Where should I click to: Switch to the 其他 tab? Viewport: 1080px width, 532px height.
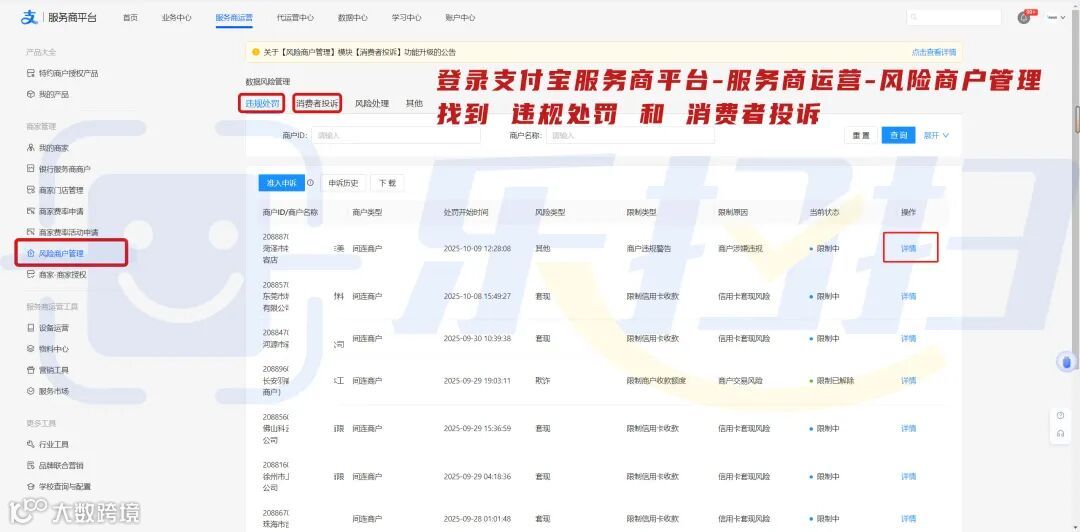414,103
